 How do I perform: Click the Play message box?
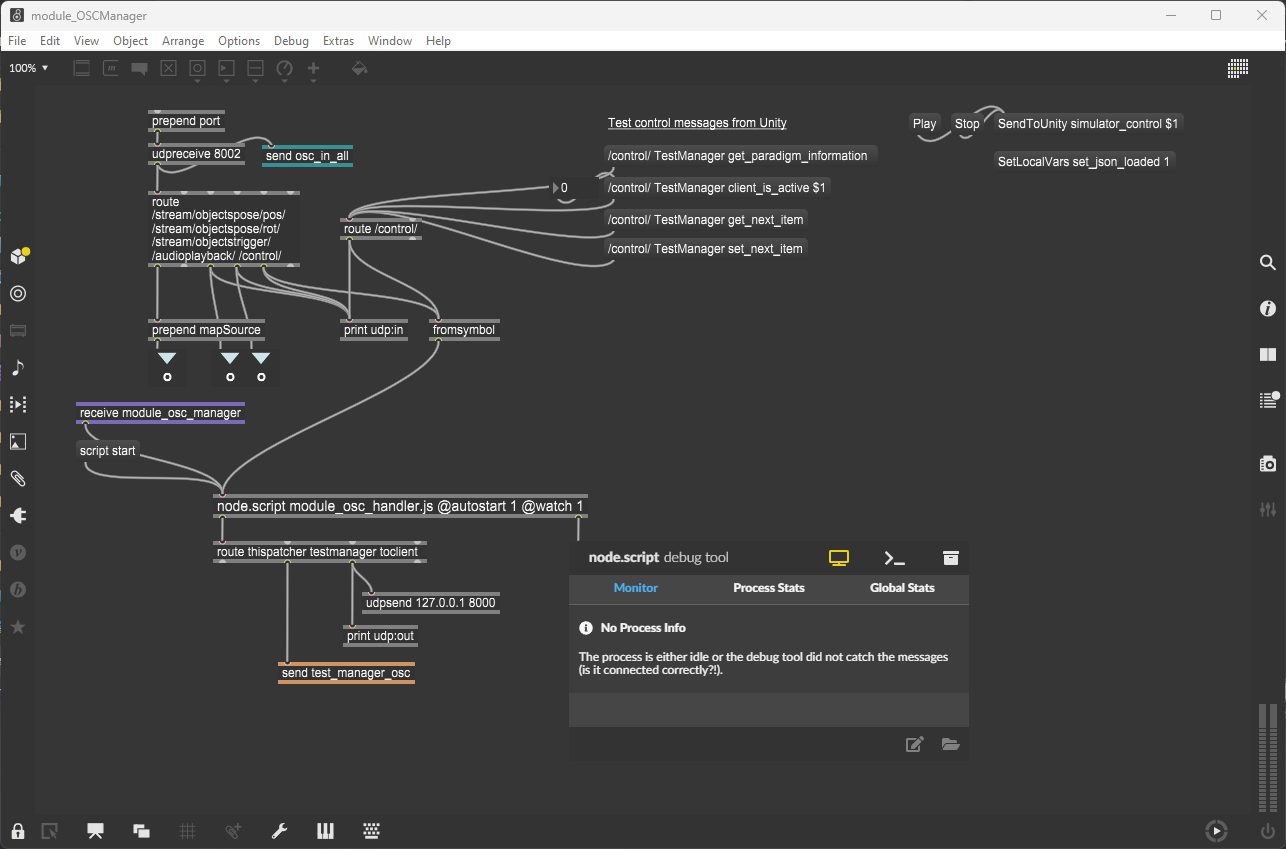coord(925,124)
